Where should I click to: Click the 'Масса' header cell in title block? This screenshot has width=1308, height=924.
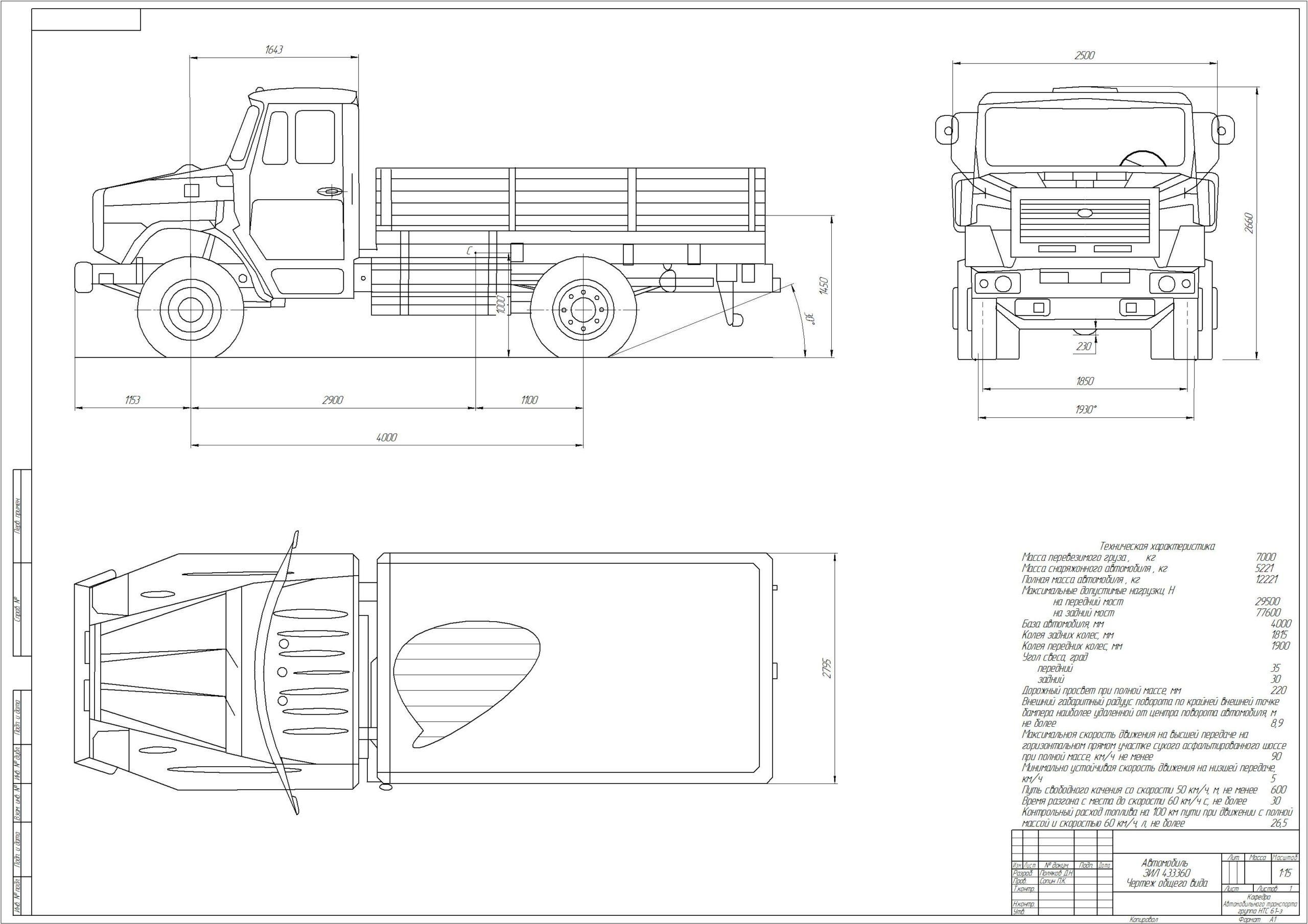coord(1257,858)
